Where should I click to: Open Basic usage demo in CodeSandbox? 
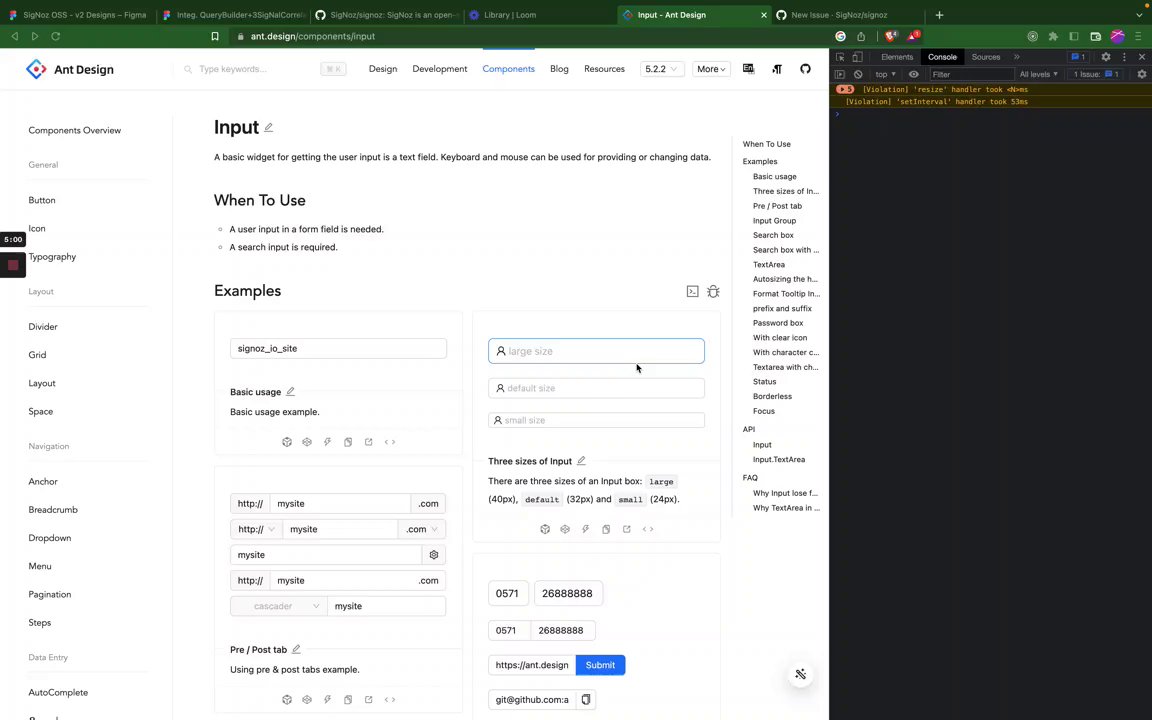click(x=287, y=442)
